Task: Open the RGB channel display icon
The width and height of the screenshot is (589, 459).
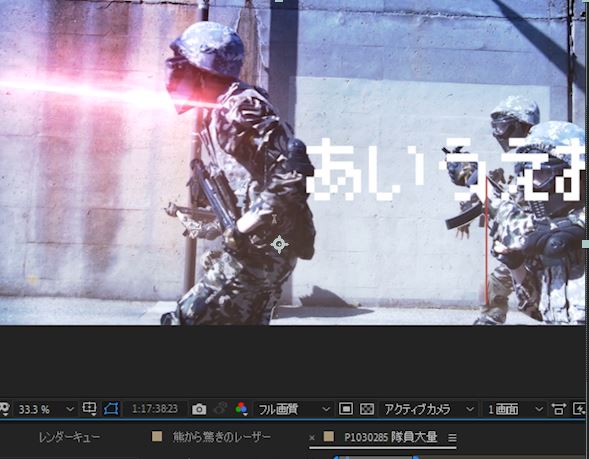Action: pyautogui.click(x=242, y=409)
